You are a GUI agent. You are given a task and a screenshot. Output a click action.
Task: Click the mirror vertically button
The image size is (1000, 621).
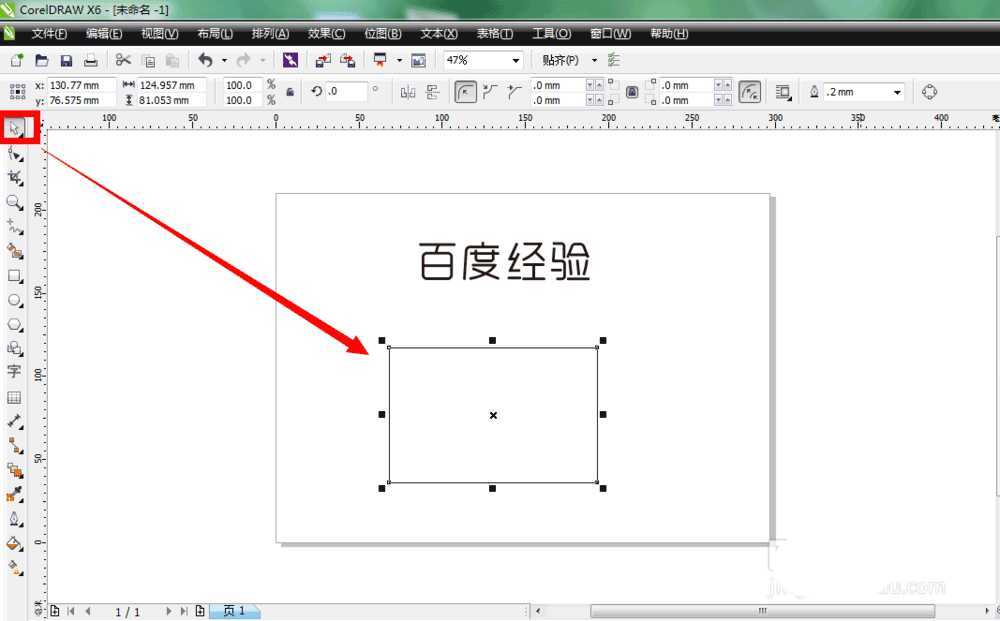click(x=432, y=90)
